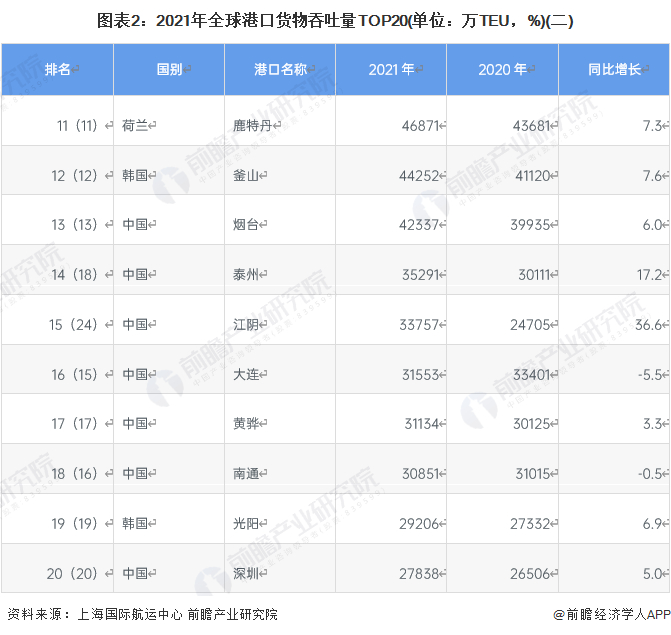Select value 27838
The width and height of the screenshot is (671, 635).
pyautogui.click(x=419, y=574)
